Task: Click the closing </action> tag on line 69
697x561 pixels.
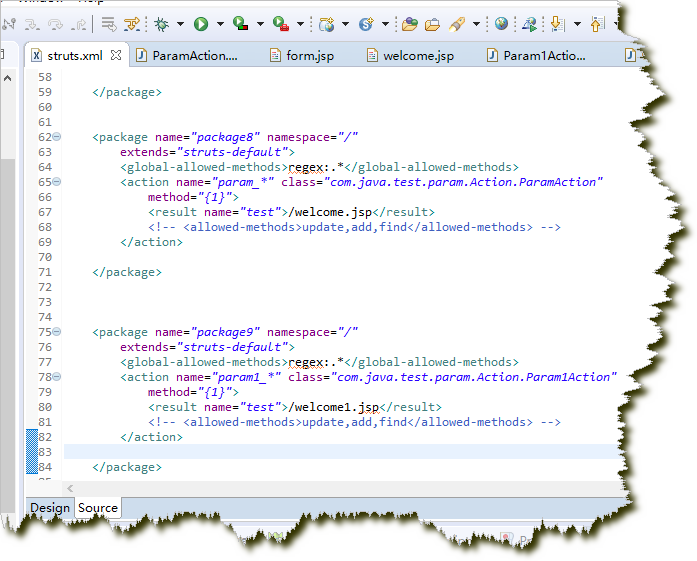Action: (x=152, y=242)
